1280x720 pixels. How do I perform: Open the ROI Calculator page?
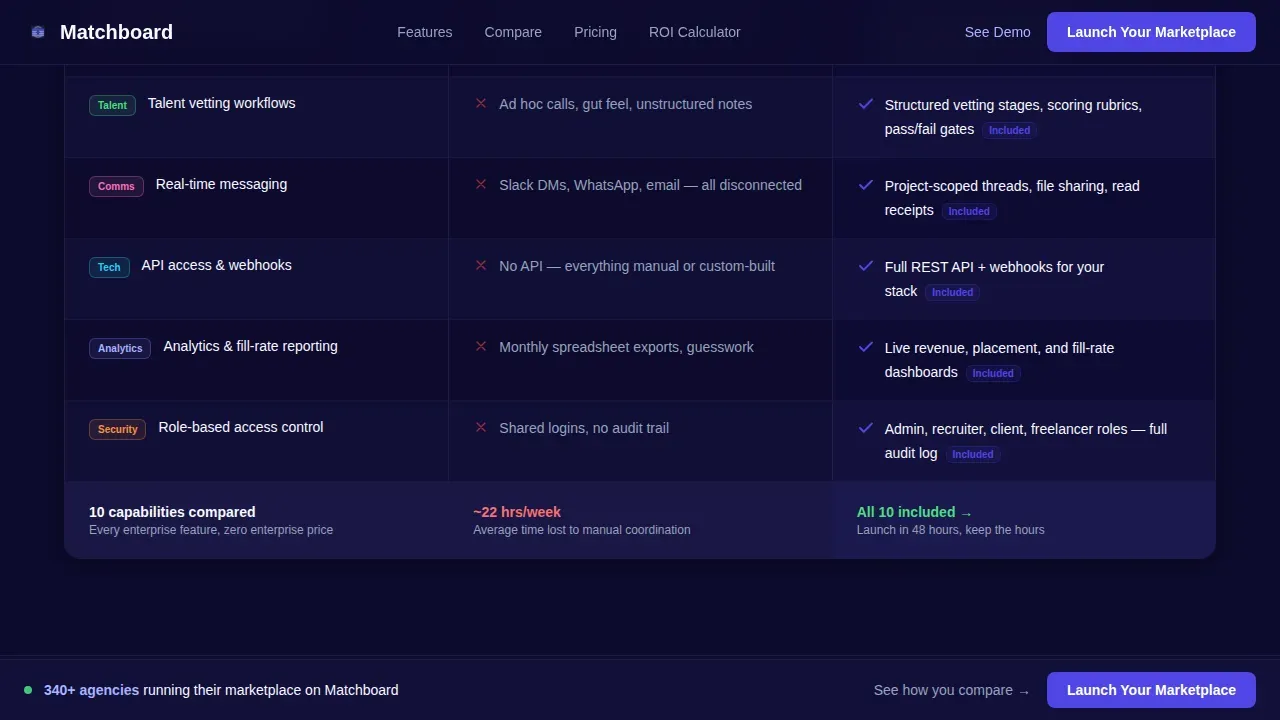(695, 32)
